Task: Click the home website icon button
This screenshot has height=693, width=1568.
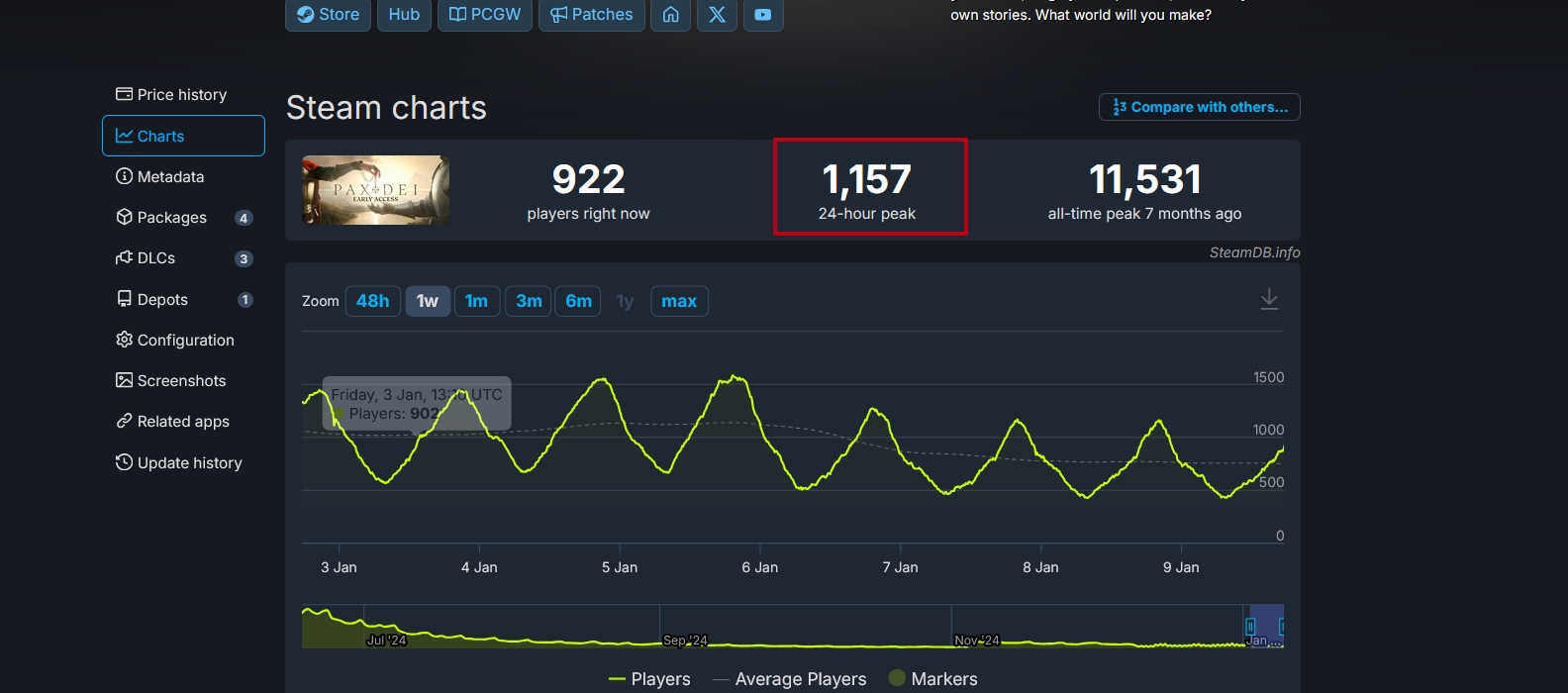Action: pyautogui.click(x=671, y=15)
